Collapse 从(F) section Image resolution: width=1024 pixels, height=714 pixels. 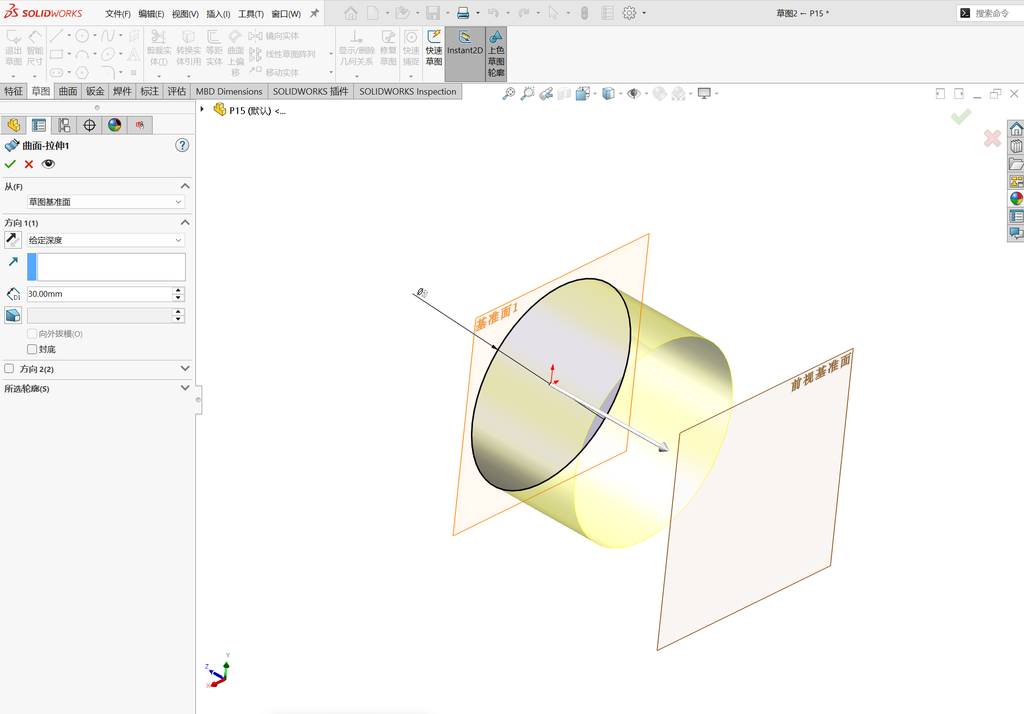tap(185, 186)
